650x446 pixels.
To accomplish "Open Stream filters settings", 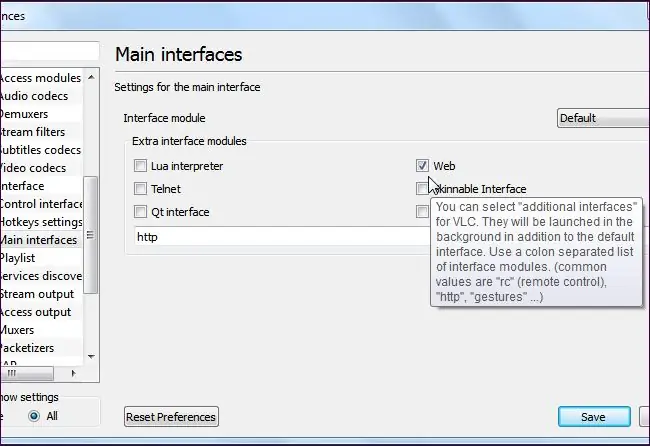I will [x=32, y=132].
